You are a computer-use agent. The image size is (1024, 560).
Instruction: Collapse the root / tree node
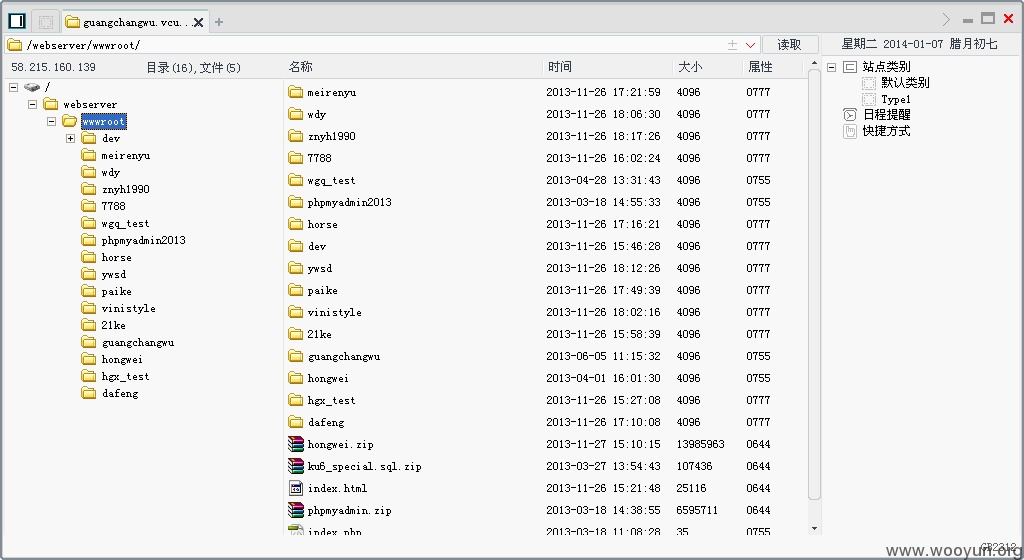click(14, 87)
